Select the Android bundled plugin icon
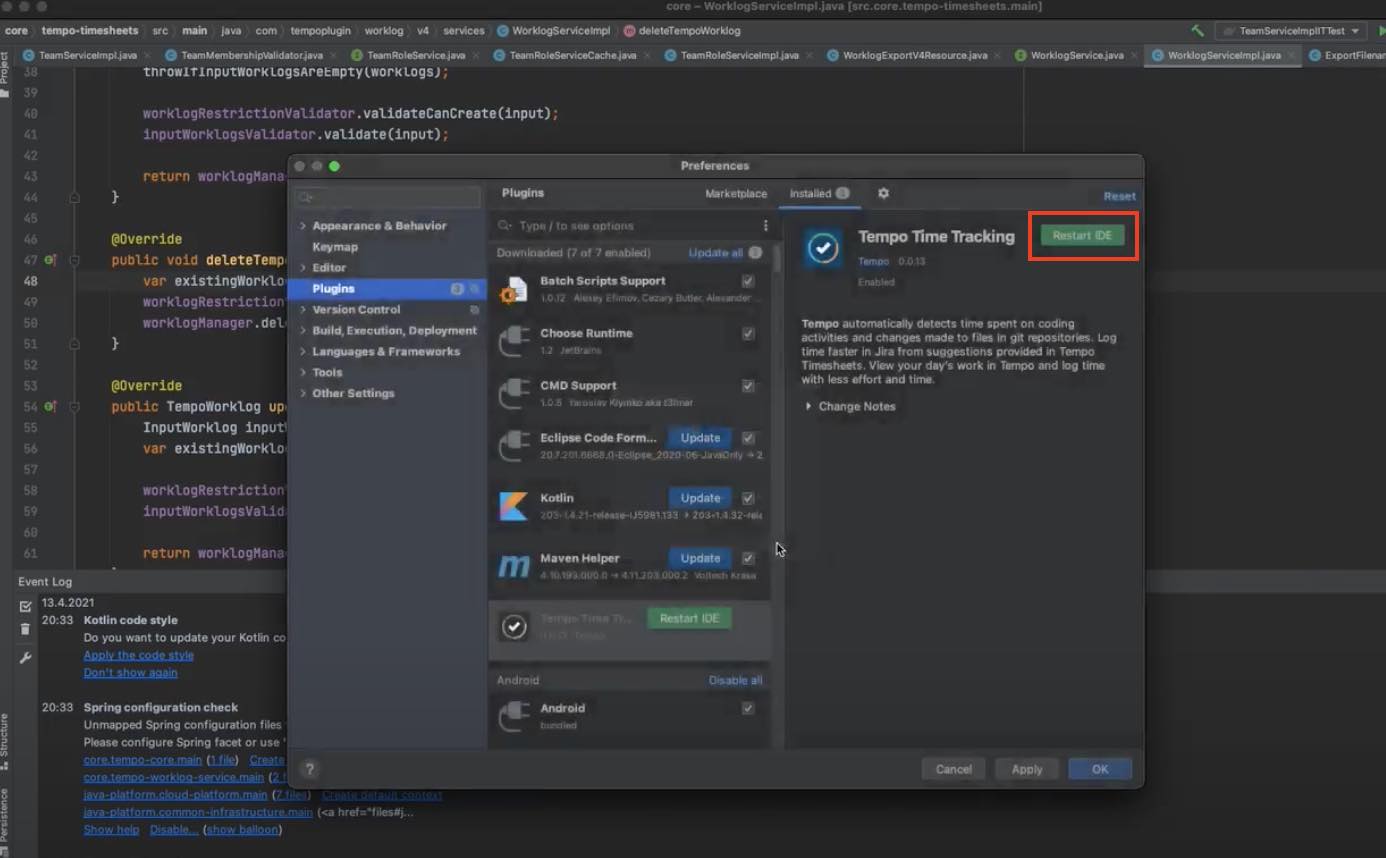1386x858 pixels. (x=514, y=715)
